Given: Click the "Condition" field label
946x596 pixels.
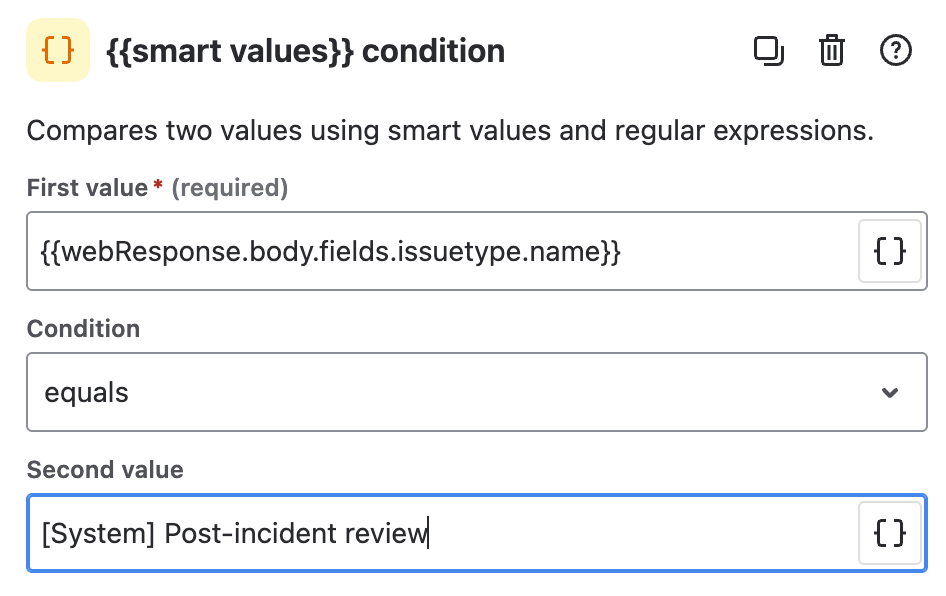Looking at the screenshot, I should tap(83, 329).
